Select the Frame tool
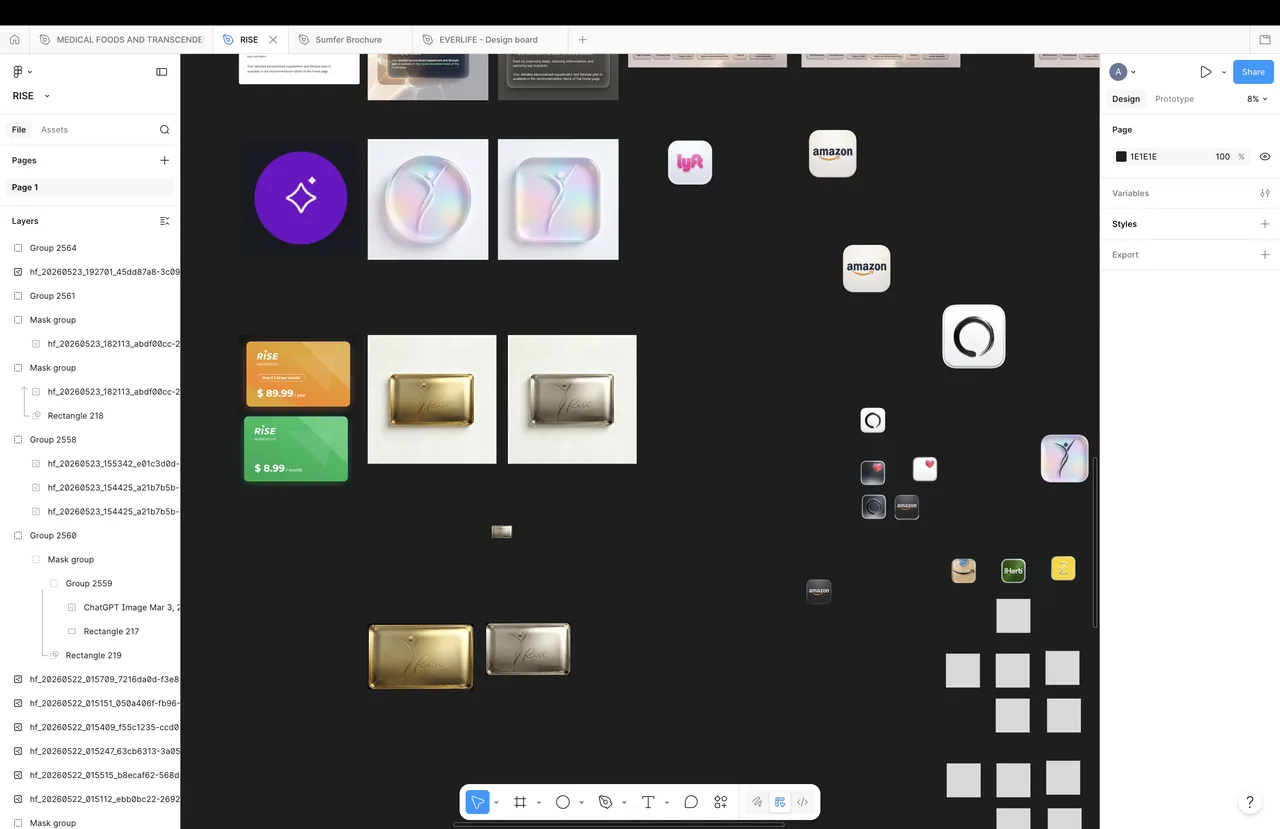Viewport: 1280px width, 829px height. coord(520,802)
